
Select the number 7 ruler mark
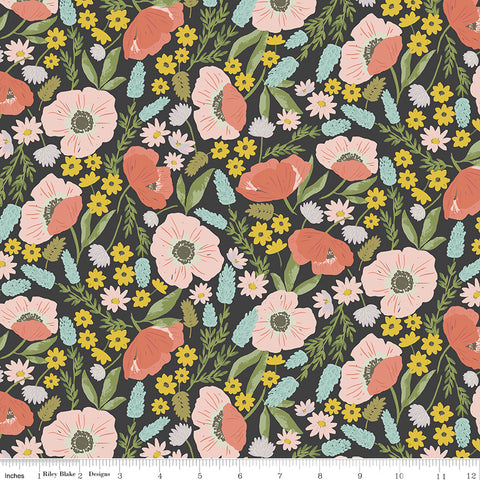[280, 475]
